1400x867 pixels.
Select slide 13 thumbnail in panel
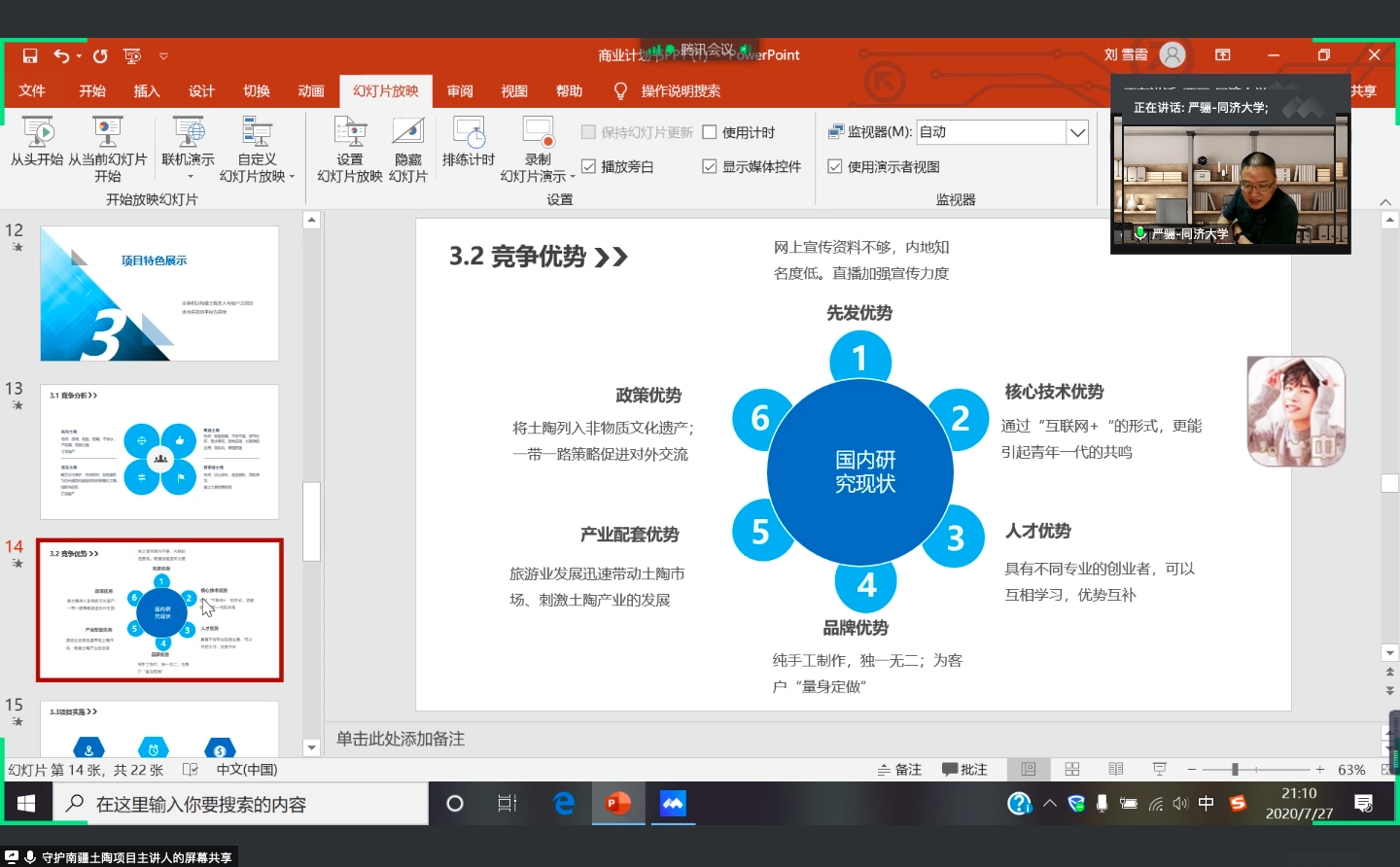tap(159, 452)
